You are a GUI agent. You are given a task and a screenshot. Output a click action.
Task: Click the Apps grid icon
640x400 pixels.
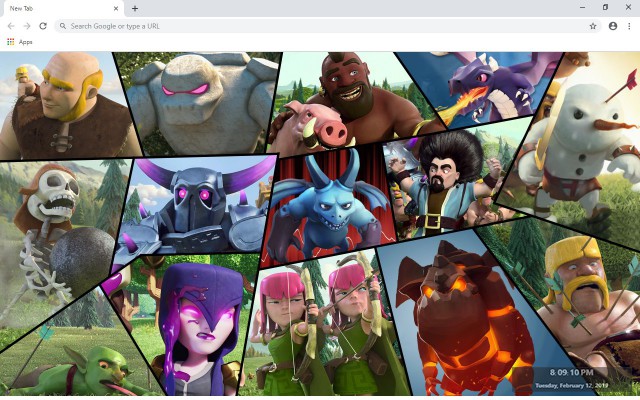pos(11,42)
